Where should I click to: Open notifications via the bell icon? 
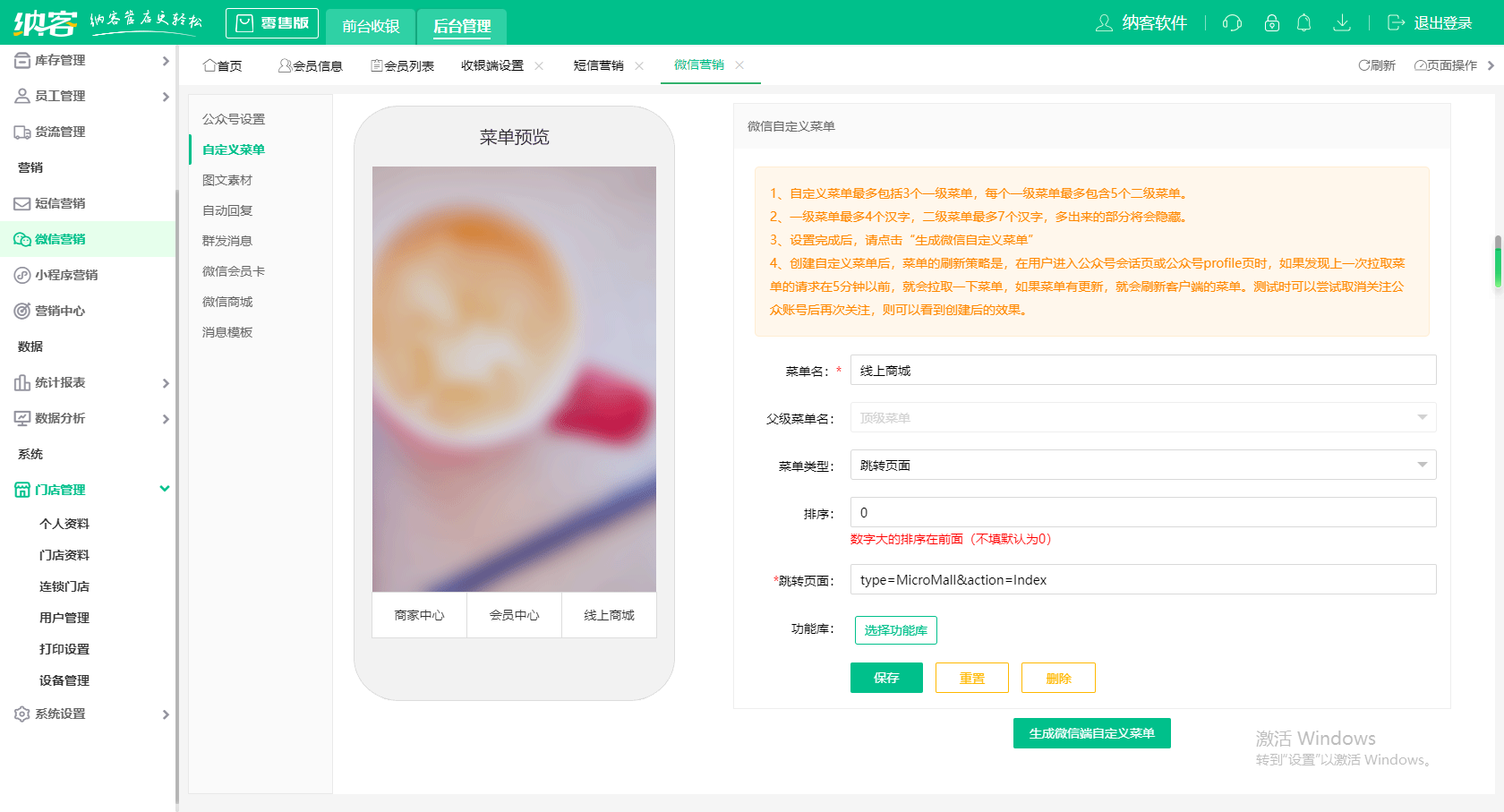[x=1304, y=23]
